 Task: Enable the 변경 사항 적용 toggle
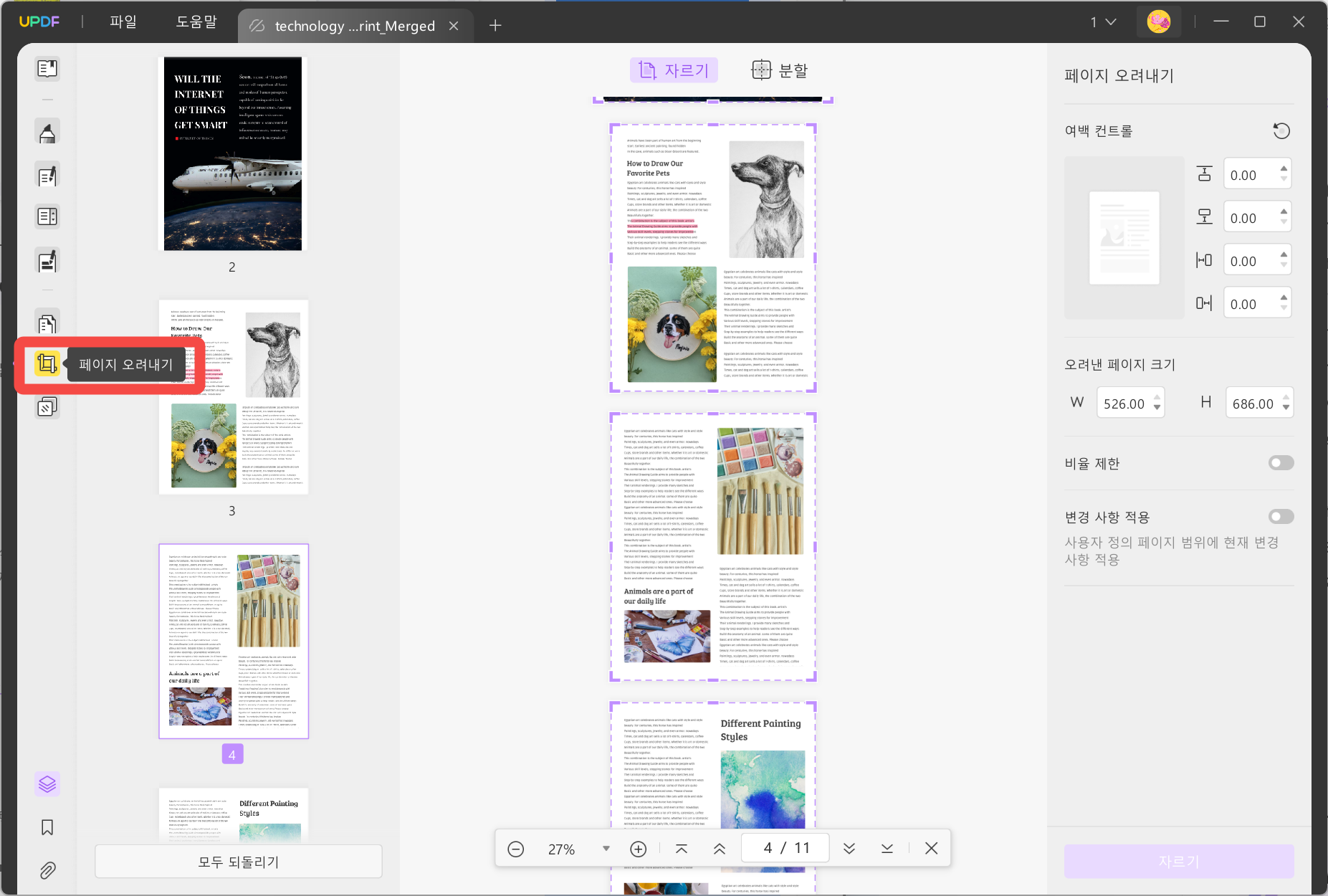pos(1281,517)
